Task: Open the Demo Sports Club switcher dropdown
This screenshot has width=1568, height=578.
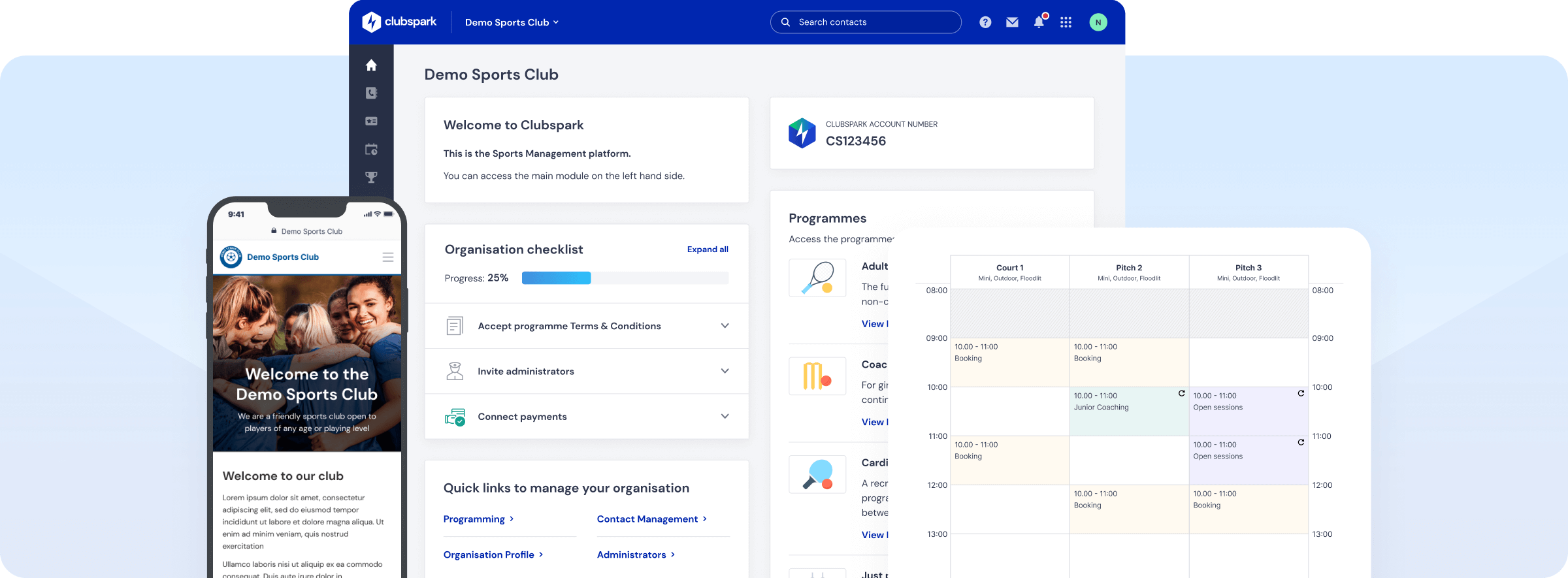Action: (512, 22)
